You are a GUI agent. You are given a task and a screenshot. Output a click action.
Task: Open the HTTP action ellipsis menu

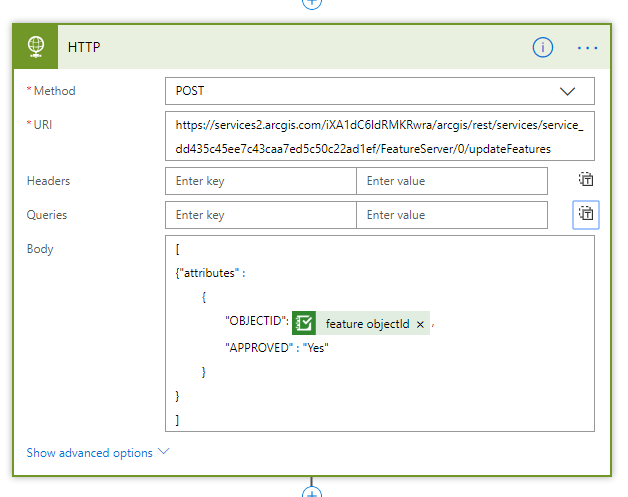(x=587, y=48)
